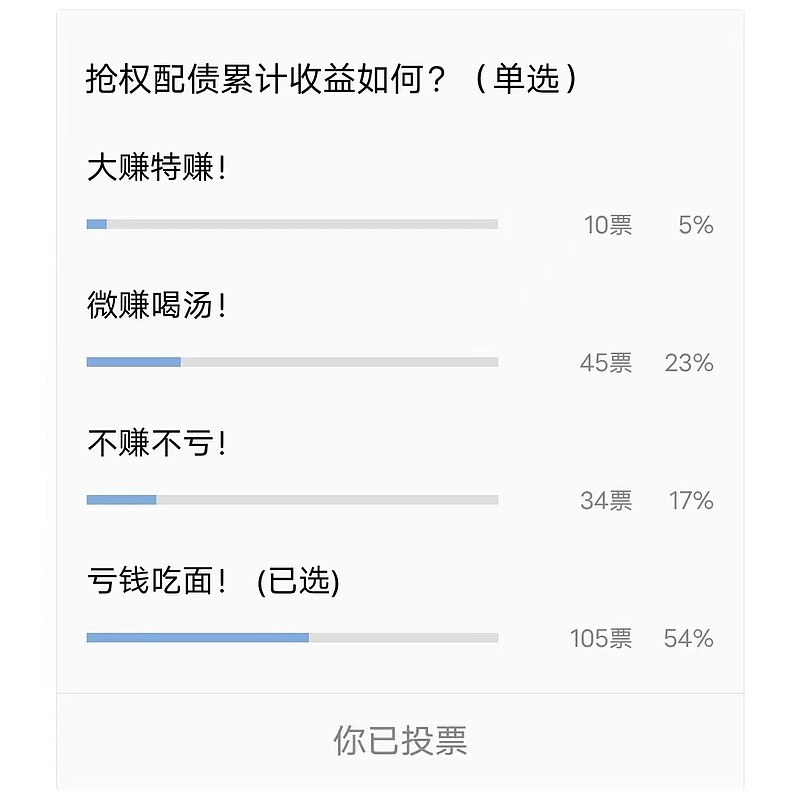Screen dimensions: 800x807
Task: Click the poll title 抢权配债累计收益如何?
Action: (x=266, y=79)
